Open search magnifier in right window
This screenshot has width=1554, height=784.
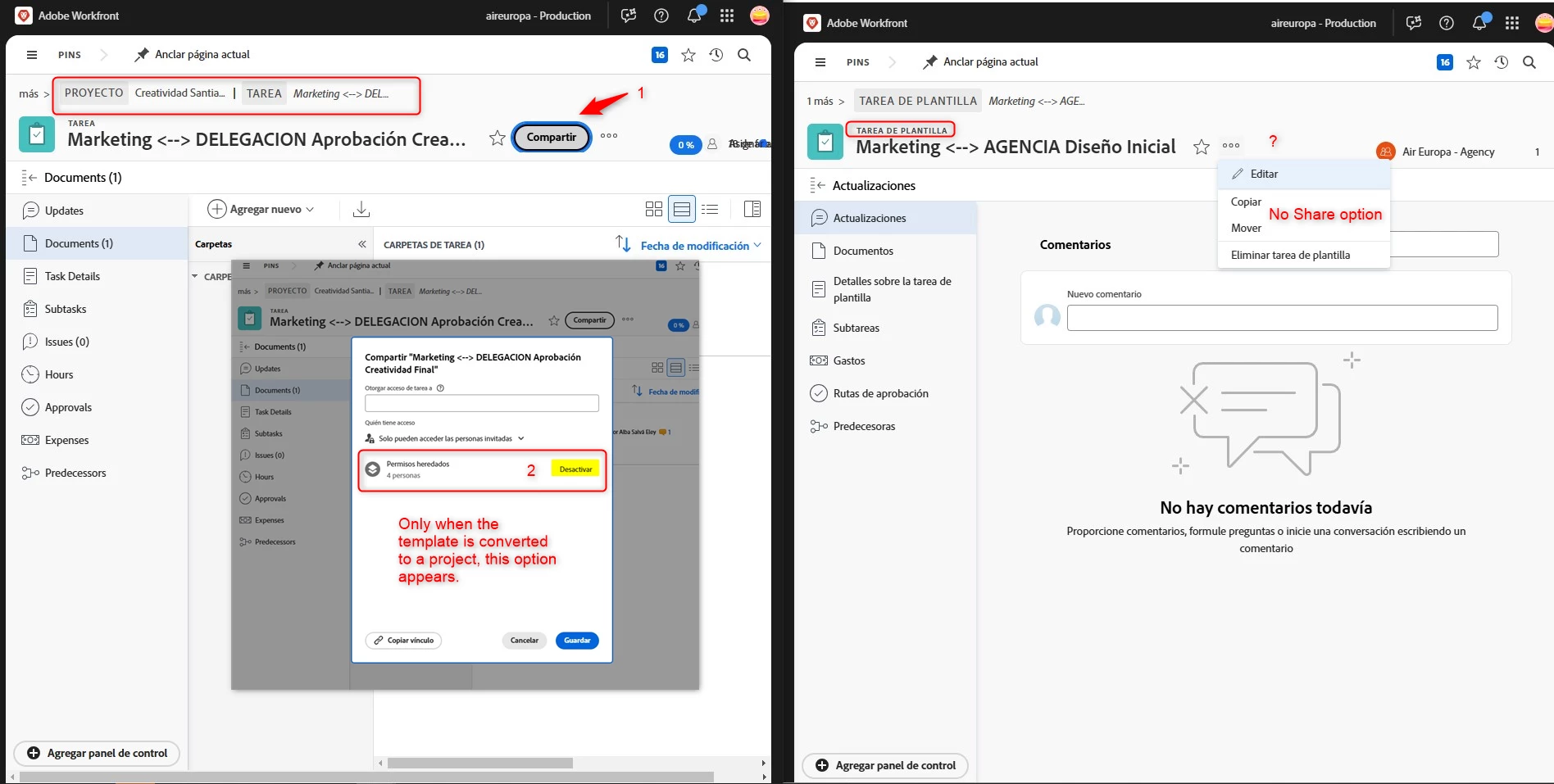[x=1529, y=62]
